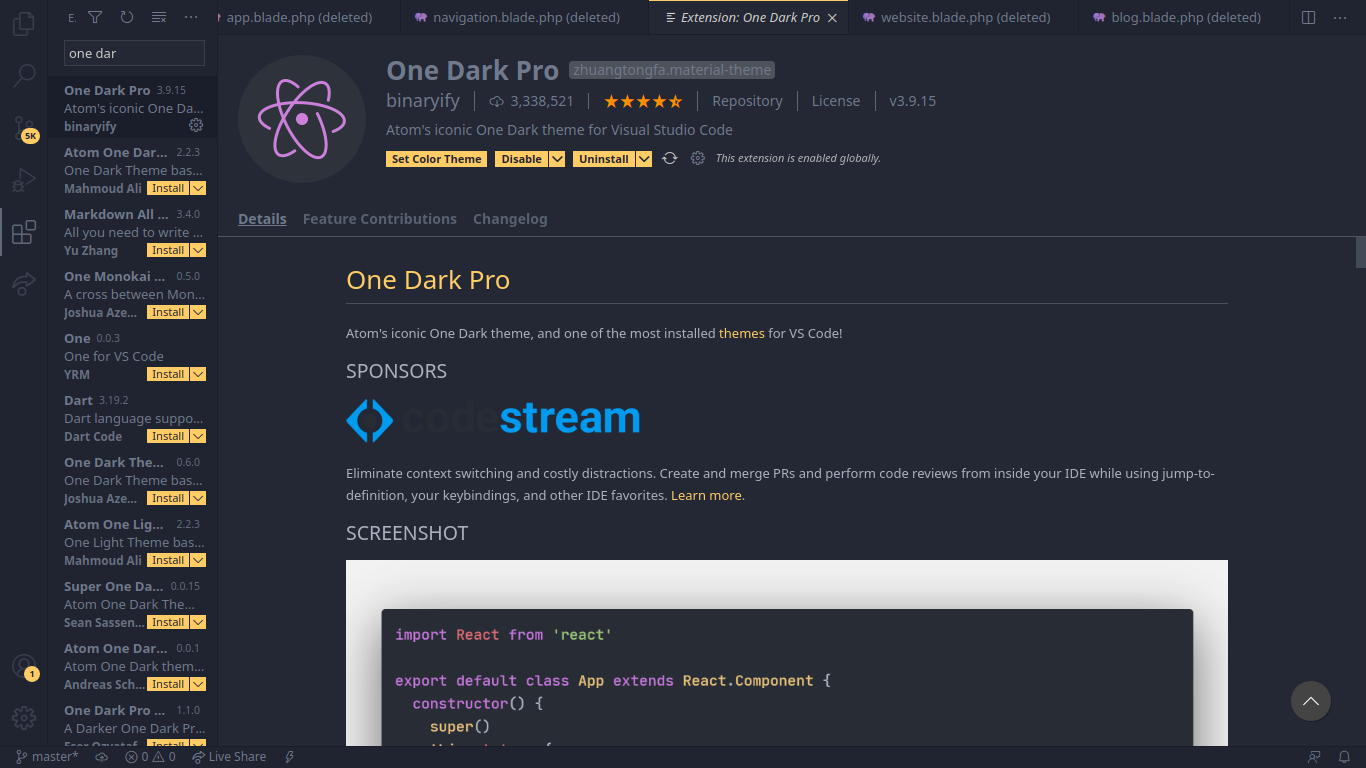Open editor More Actions menu
Image resolution: width=1366 pixels, height=768 pixels.
coord(1342,17)
